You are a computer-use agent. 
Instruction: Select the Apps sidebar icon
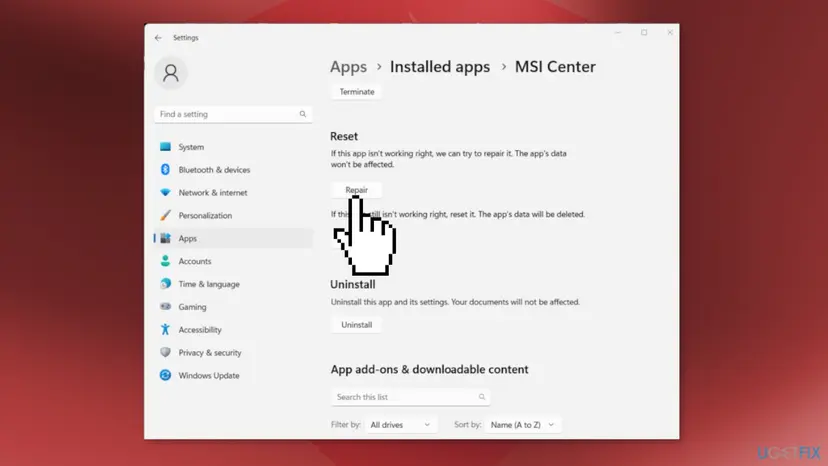coord(165,238)
